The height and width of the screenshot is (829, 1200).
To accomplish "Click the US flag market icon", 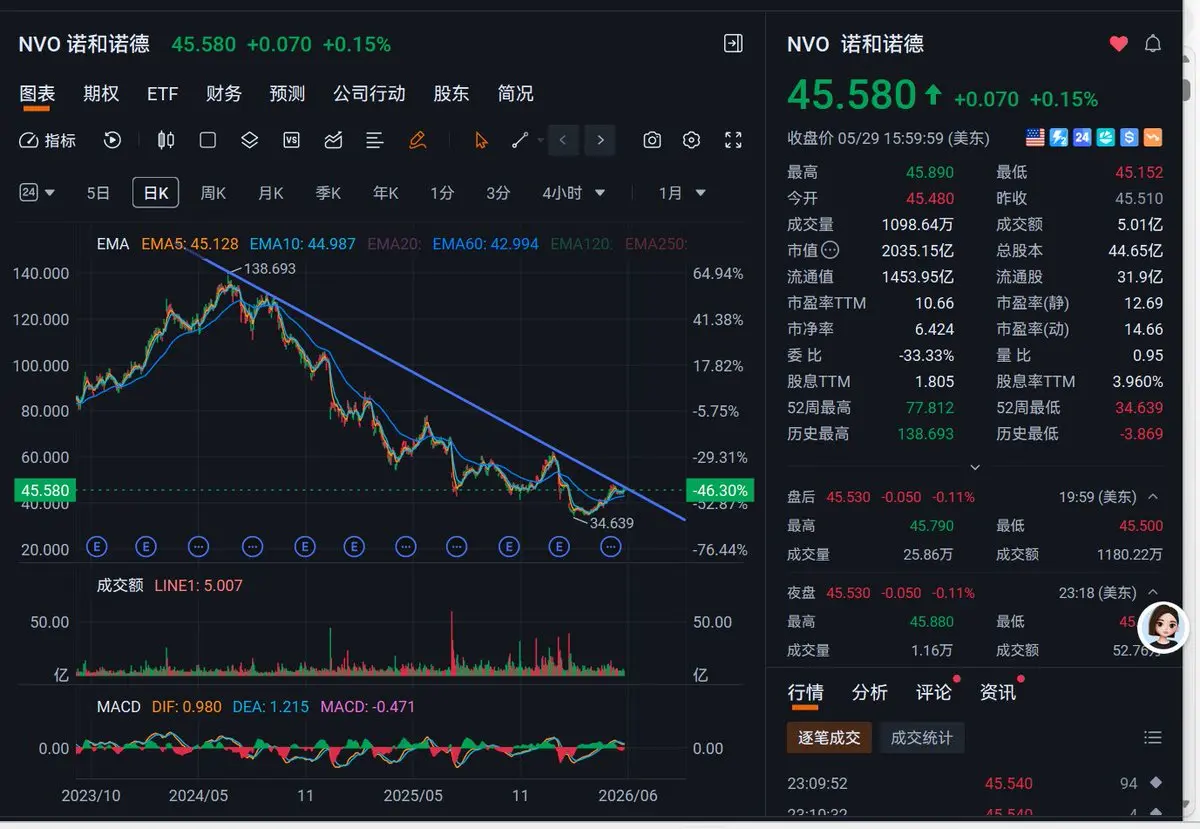I will point(1035,137).
